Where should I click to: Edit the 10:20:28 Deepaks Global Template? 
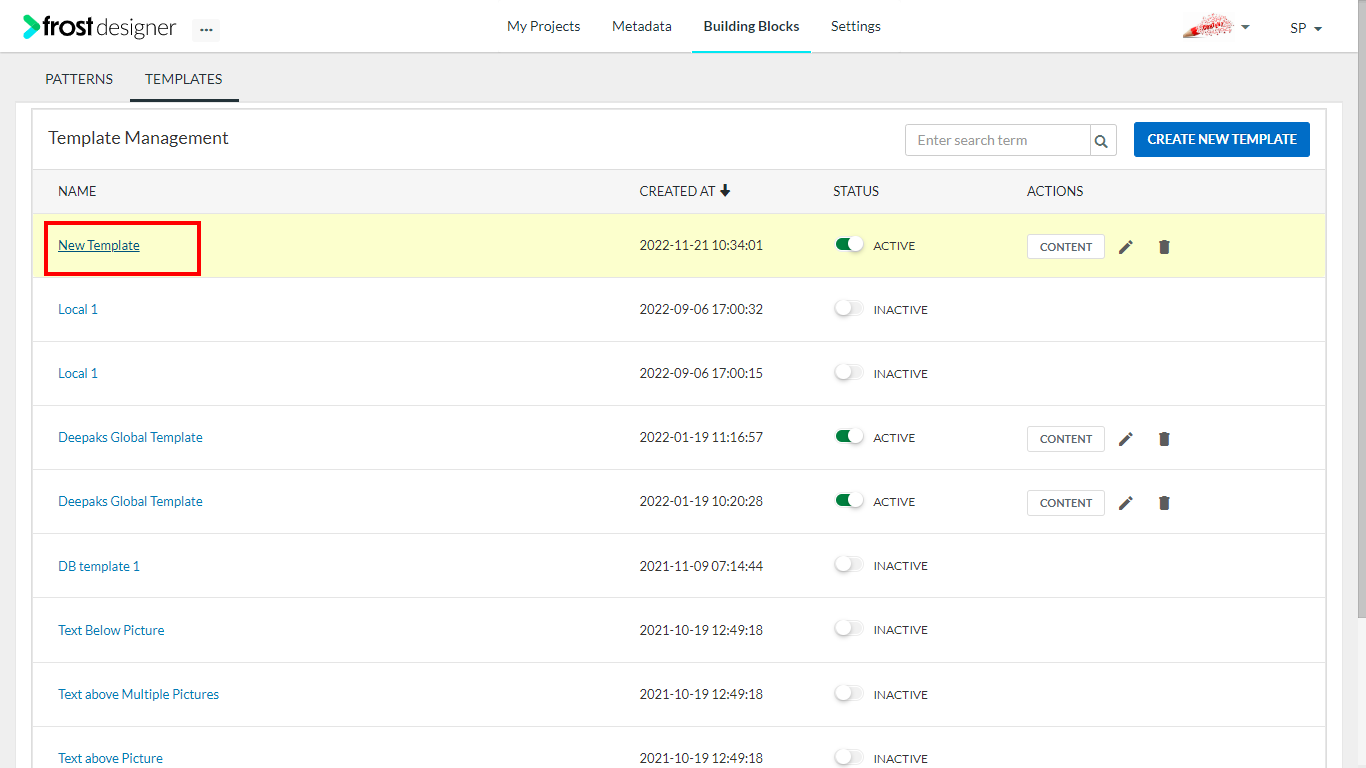click(x=1126, y=503)
